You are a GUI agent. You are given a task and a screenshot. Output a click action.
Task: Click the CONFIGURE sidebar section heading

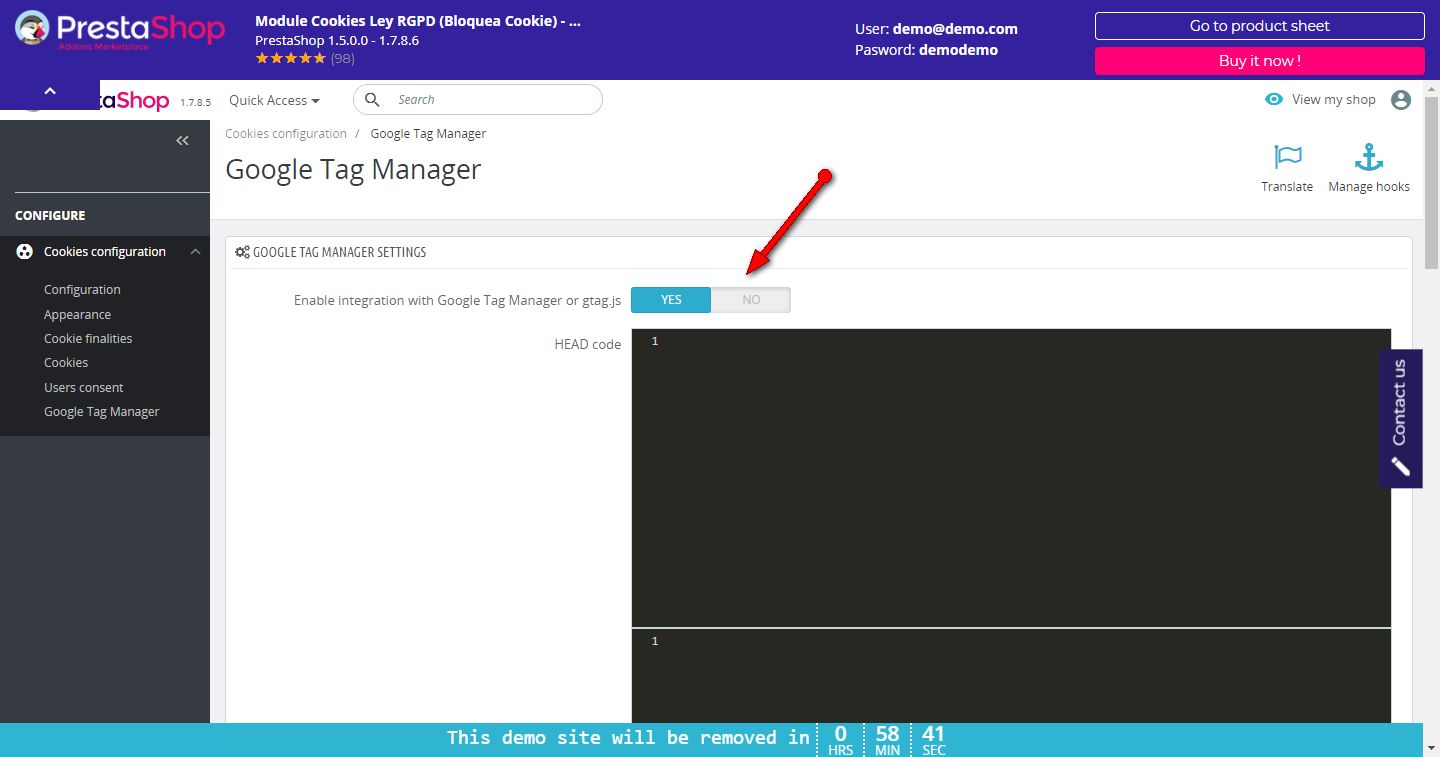[50, 216]
